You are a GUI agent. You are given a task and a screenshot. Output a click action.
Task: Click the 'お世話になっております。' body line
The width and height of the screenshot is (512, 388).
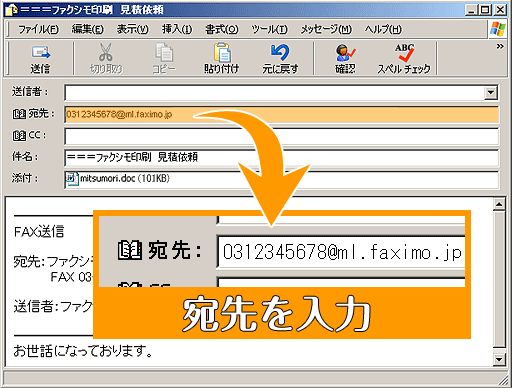83,351
